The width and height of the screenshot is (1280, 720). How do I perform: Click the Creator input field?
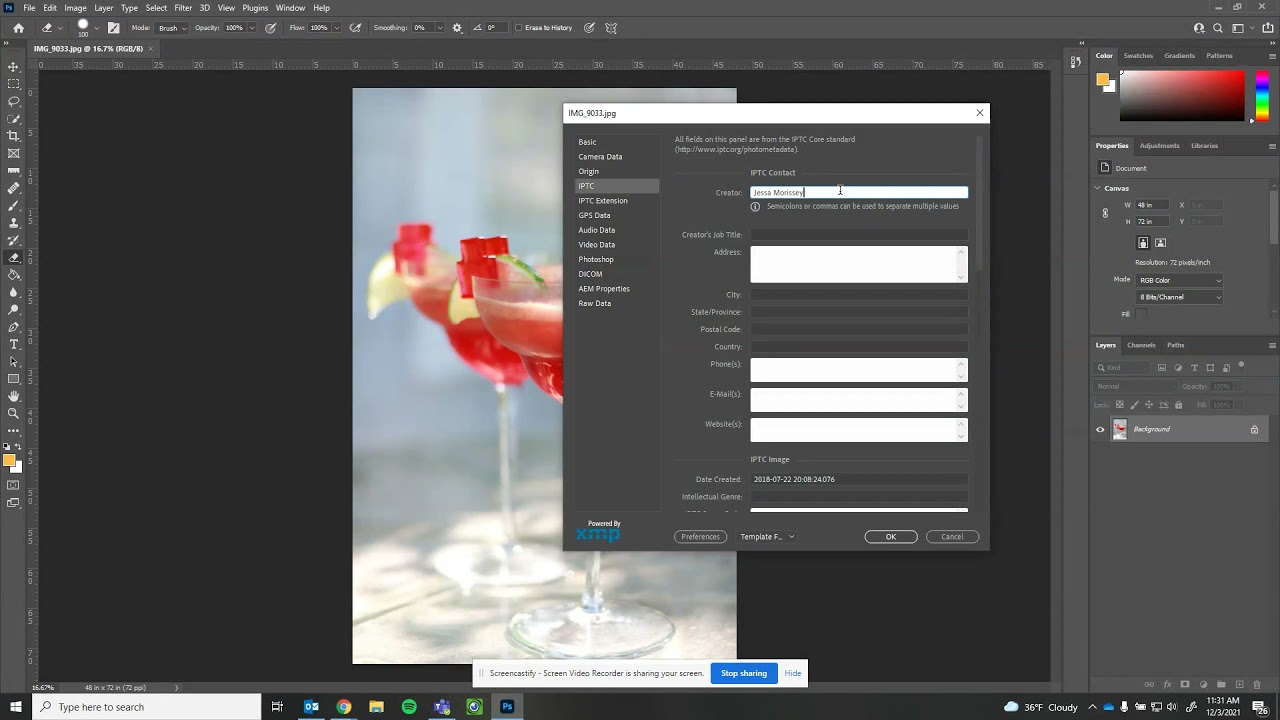click(x=859, y=192)
